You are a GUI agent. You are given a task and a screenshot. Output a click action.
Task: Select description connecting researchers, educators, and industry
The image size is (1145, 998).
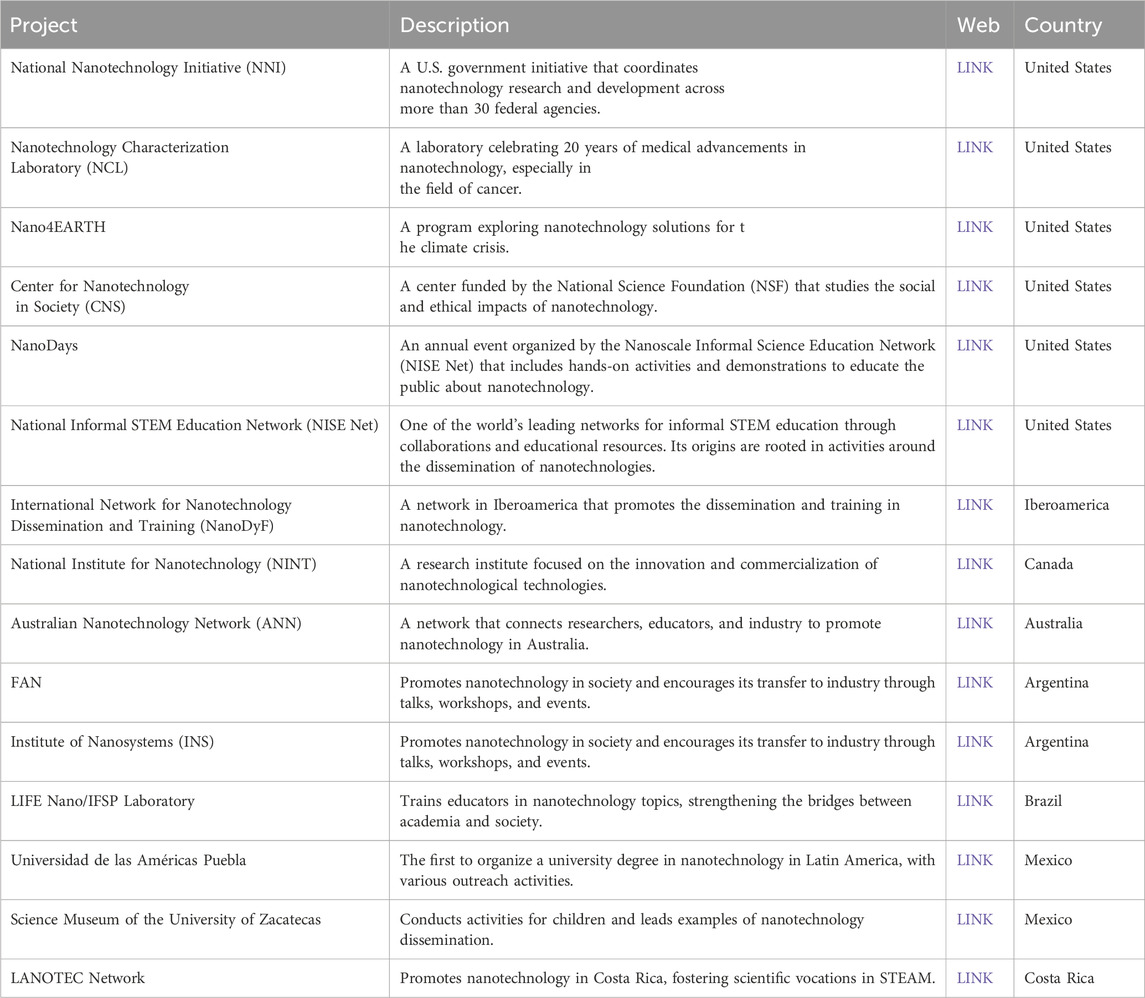click(640, 634)
